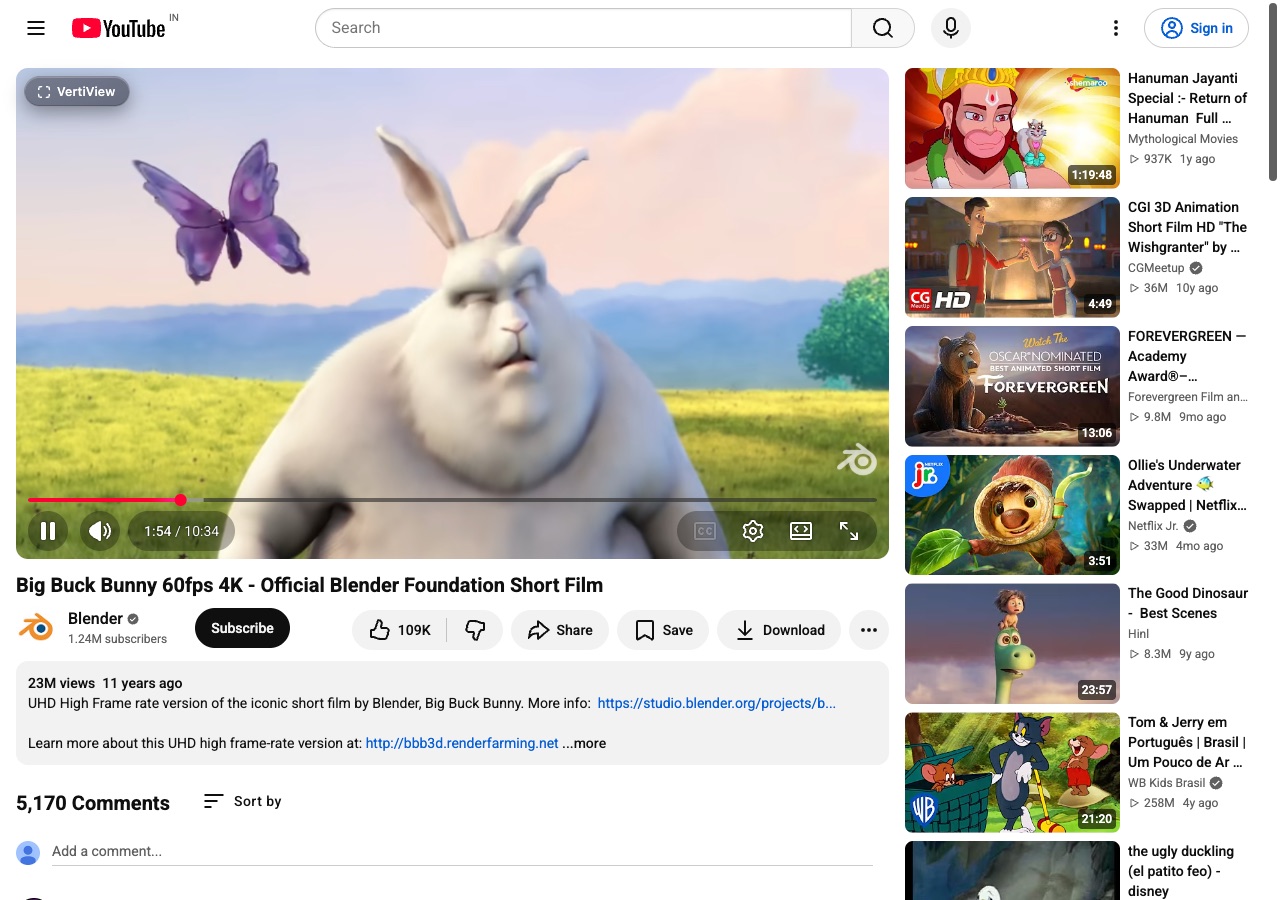Click 'FOREVERGREEN — Academy Award' title
The height and width of the screenshot is (900, 1280).
click(1187, 356)
